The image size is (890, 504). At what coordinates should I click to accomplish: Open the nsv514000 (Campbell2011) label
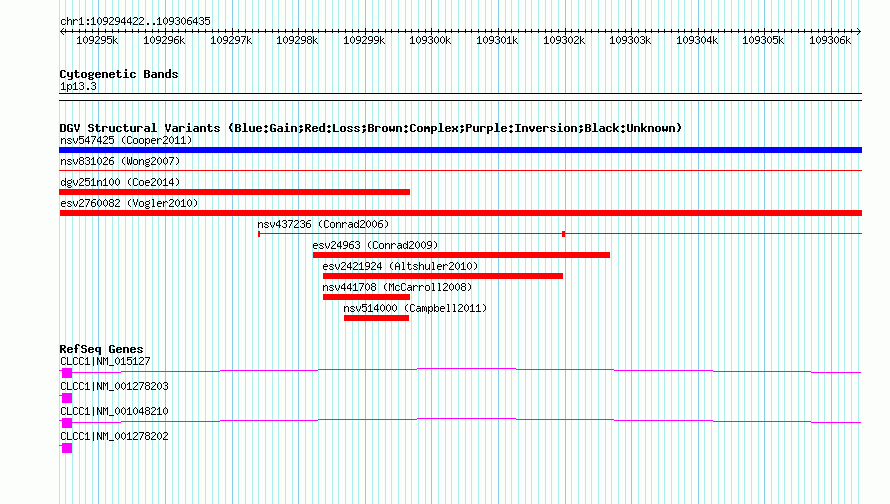415,308
